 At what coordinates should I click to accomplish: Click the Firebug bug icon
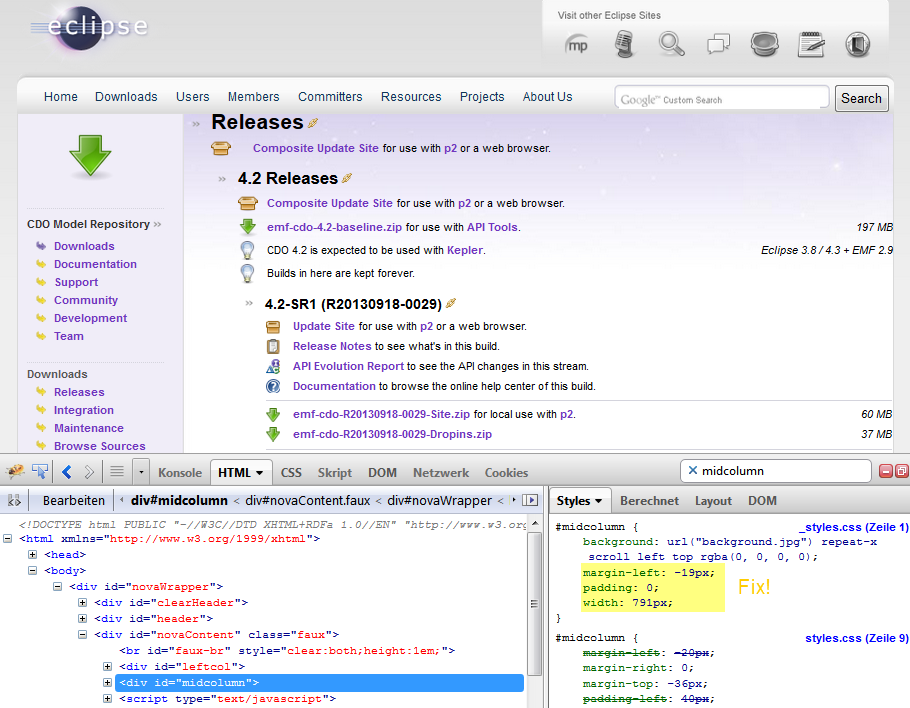(x=15, y=471)
